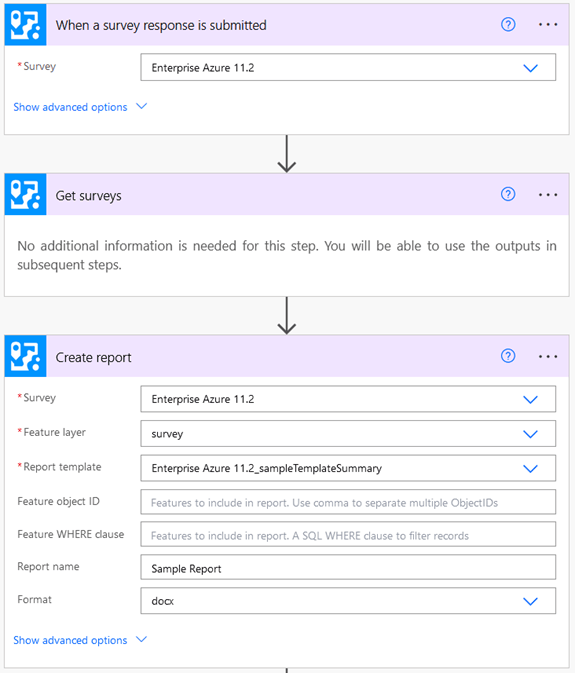Image resolution: width=575 pixels, height=673 pixels.
Task: Open help for 'When a survey response is submitted'
Action: [x=508, y=24]
